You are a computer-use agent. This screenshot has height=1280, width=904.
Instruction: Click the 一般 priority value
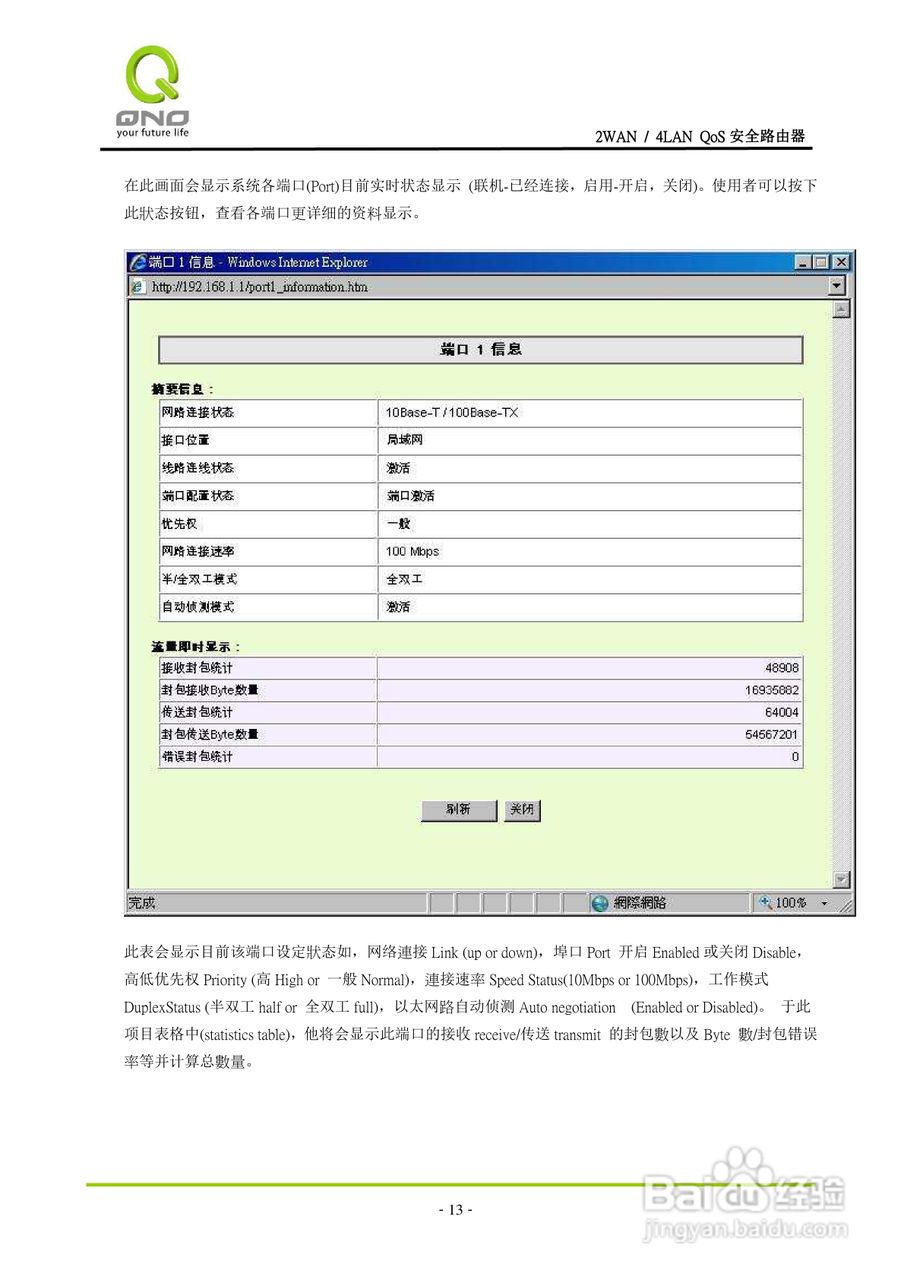[398, 524]
